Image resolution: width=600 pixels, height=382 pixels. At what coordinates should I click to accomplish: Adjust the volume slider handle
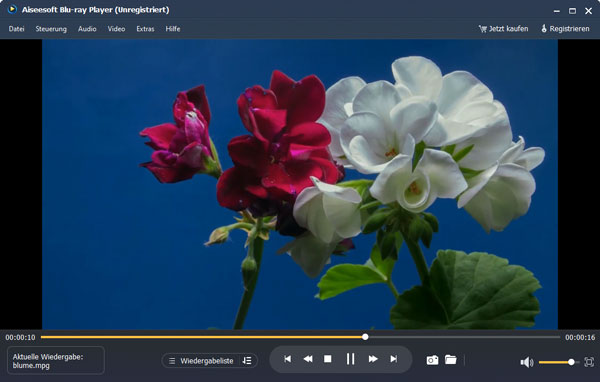click(571, 362)
